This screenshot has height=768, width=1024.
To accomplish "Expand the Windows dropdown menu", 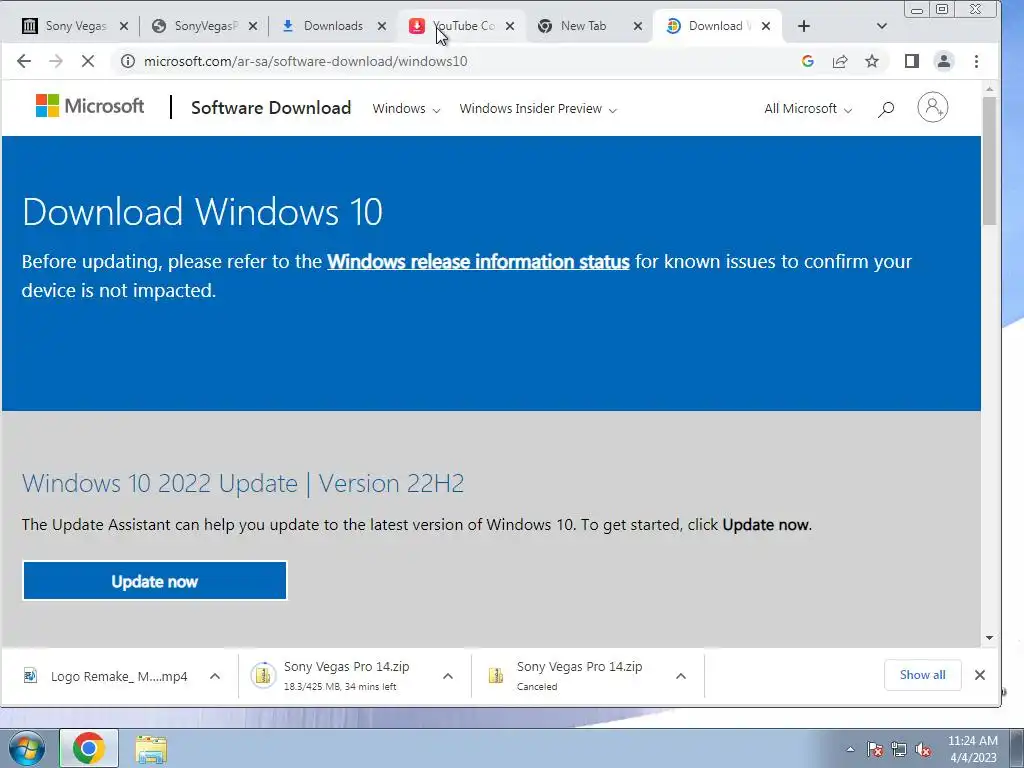I will [x=406, y=109].
